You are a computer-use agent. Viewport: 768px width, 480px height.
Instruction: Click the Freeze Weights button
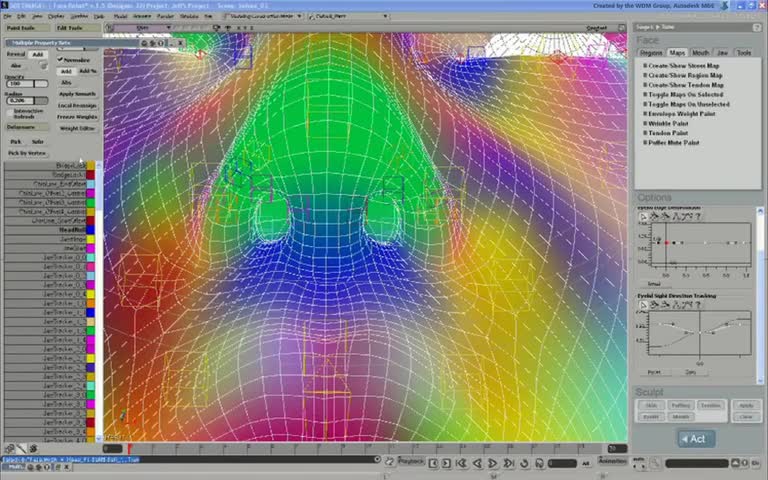pyautogui.click(x=77, y=117)
